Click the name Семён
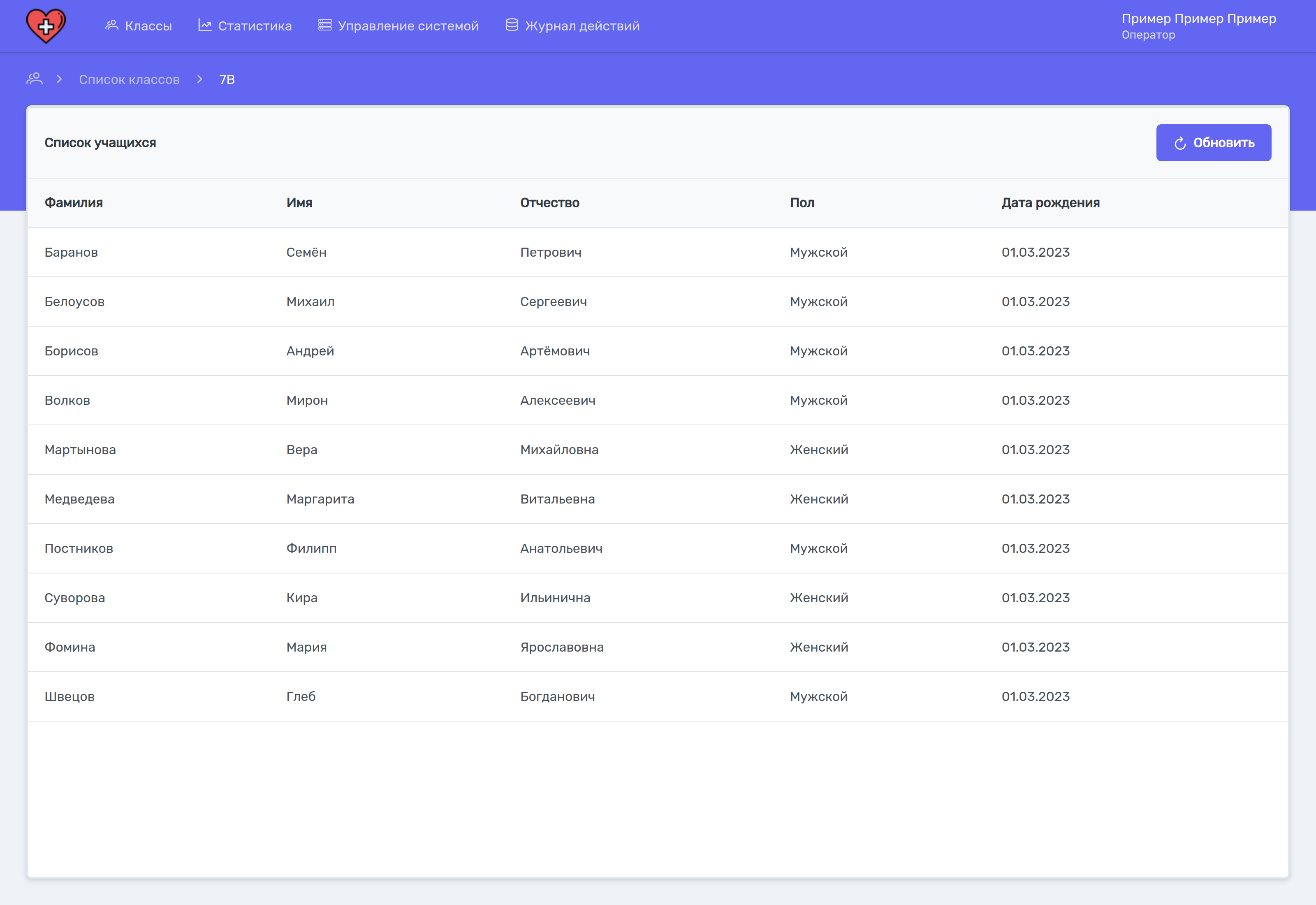 [x=307, y=252]
